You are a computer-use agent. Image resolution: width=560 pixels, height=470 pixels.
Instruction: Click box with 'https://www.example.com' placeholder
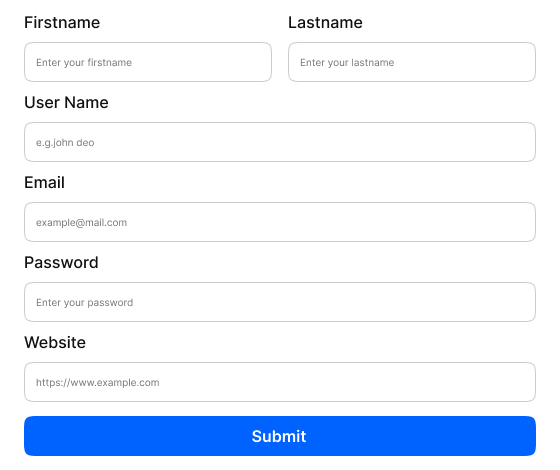[x=280, y=382]
